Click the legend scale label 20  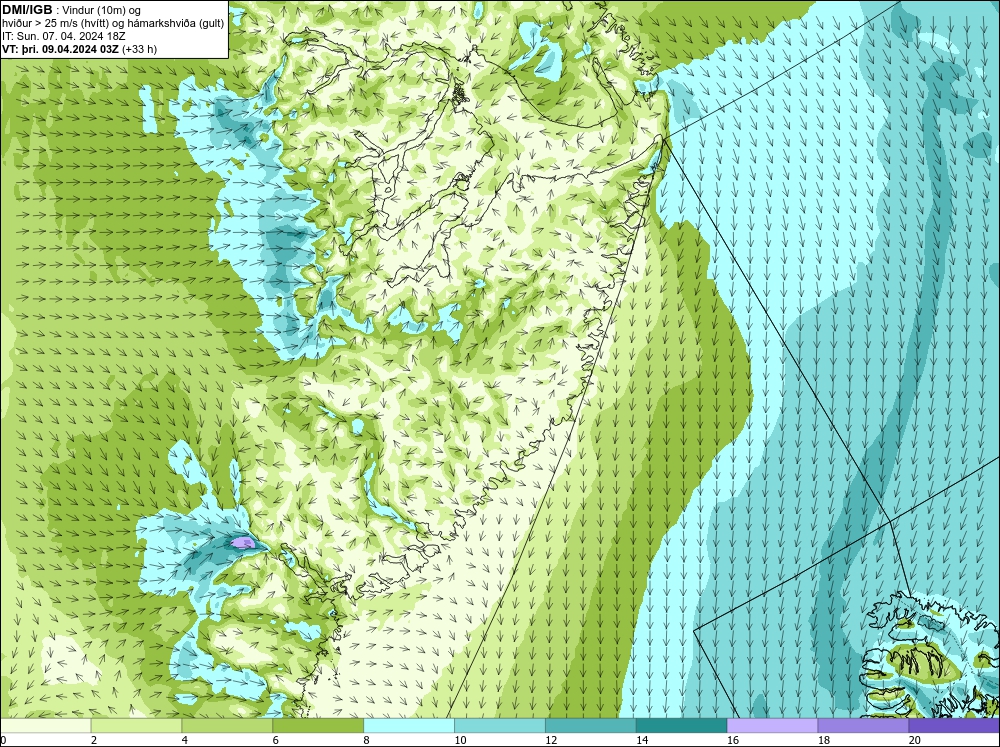(x=914, y=740)
